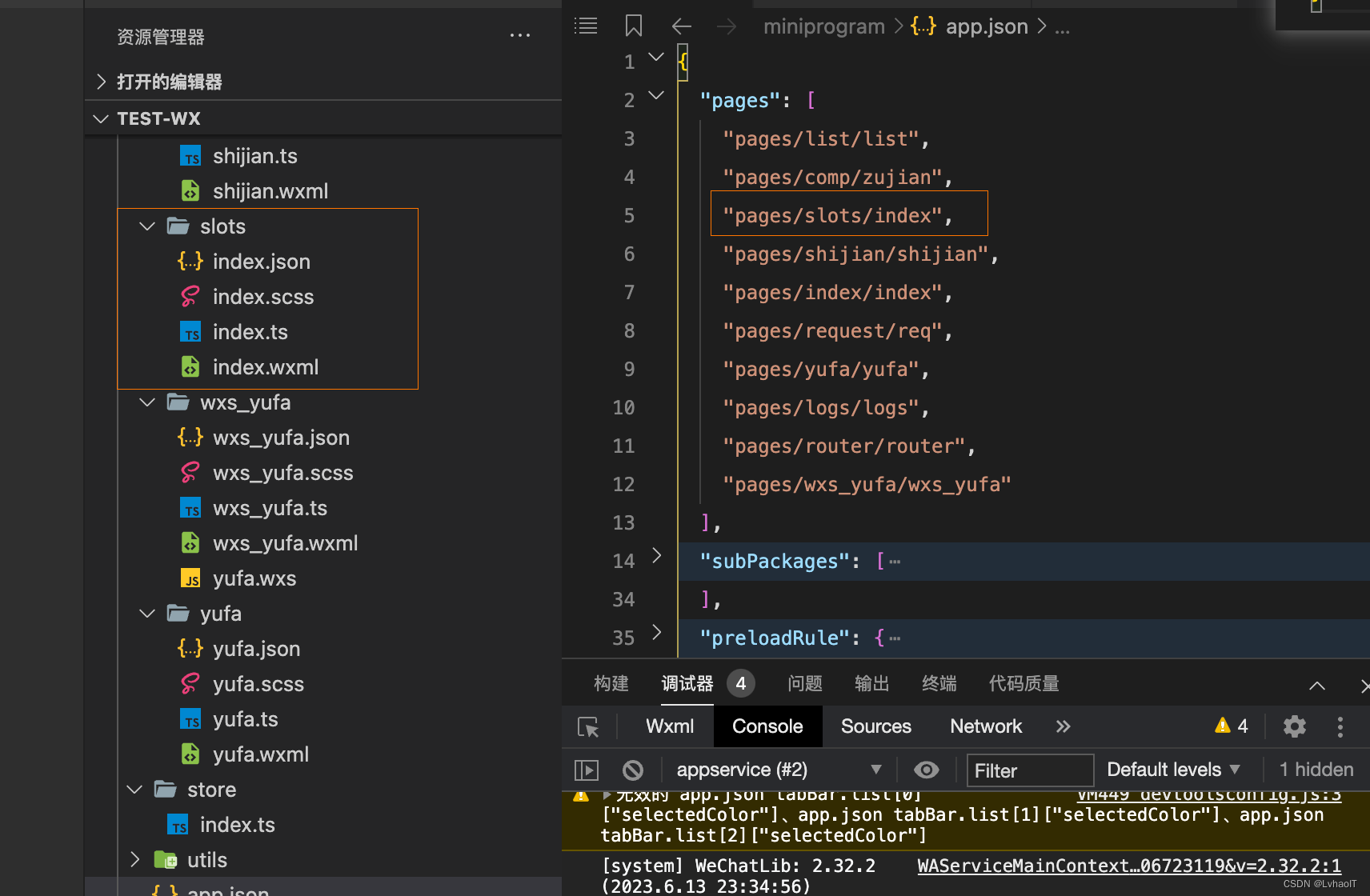The width and height of the screenshot is (1370, 896).
Task: Fold the root object at line 1
Action: pyautogui.click(x=656, y=58)
